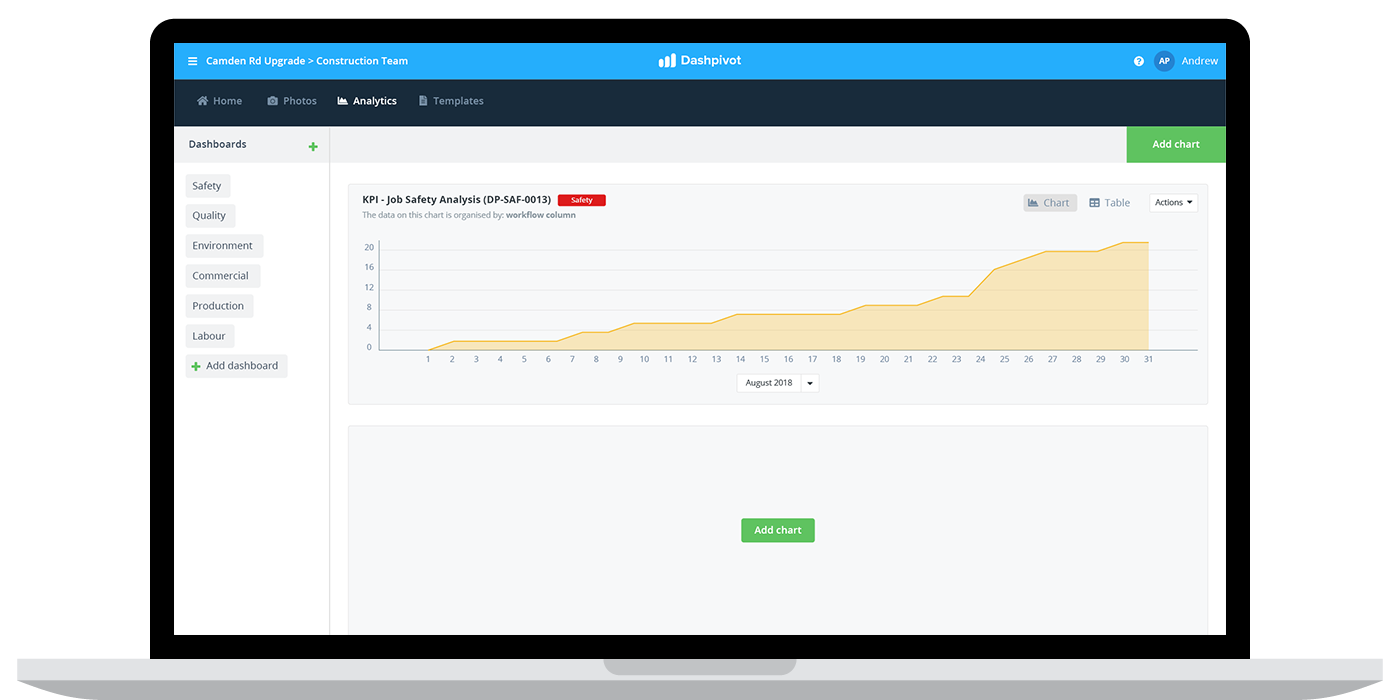Switch the KPI view to Table

1109,203
